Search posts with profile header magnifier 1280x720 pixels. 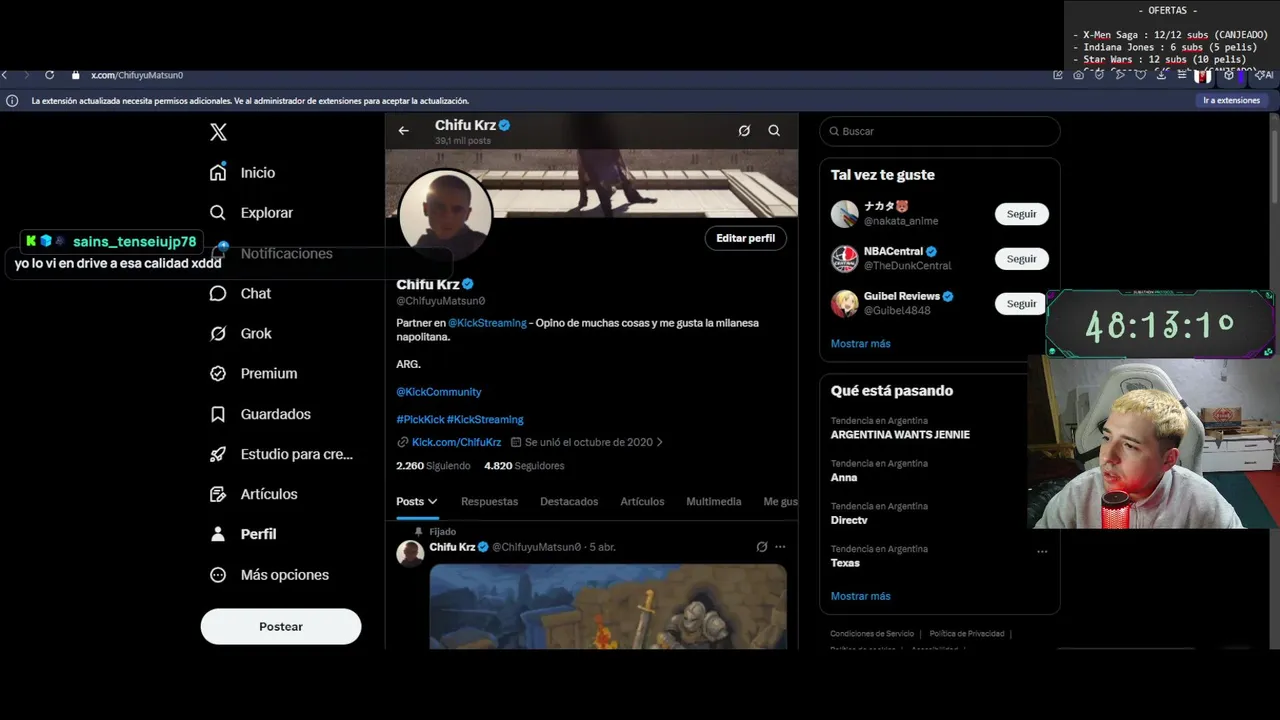pyautogui.click(x=774, y=131)
